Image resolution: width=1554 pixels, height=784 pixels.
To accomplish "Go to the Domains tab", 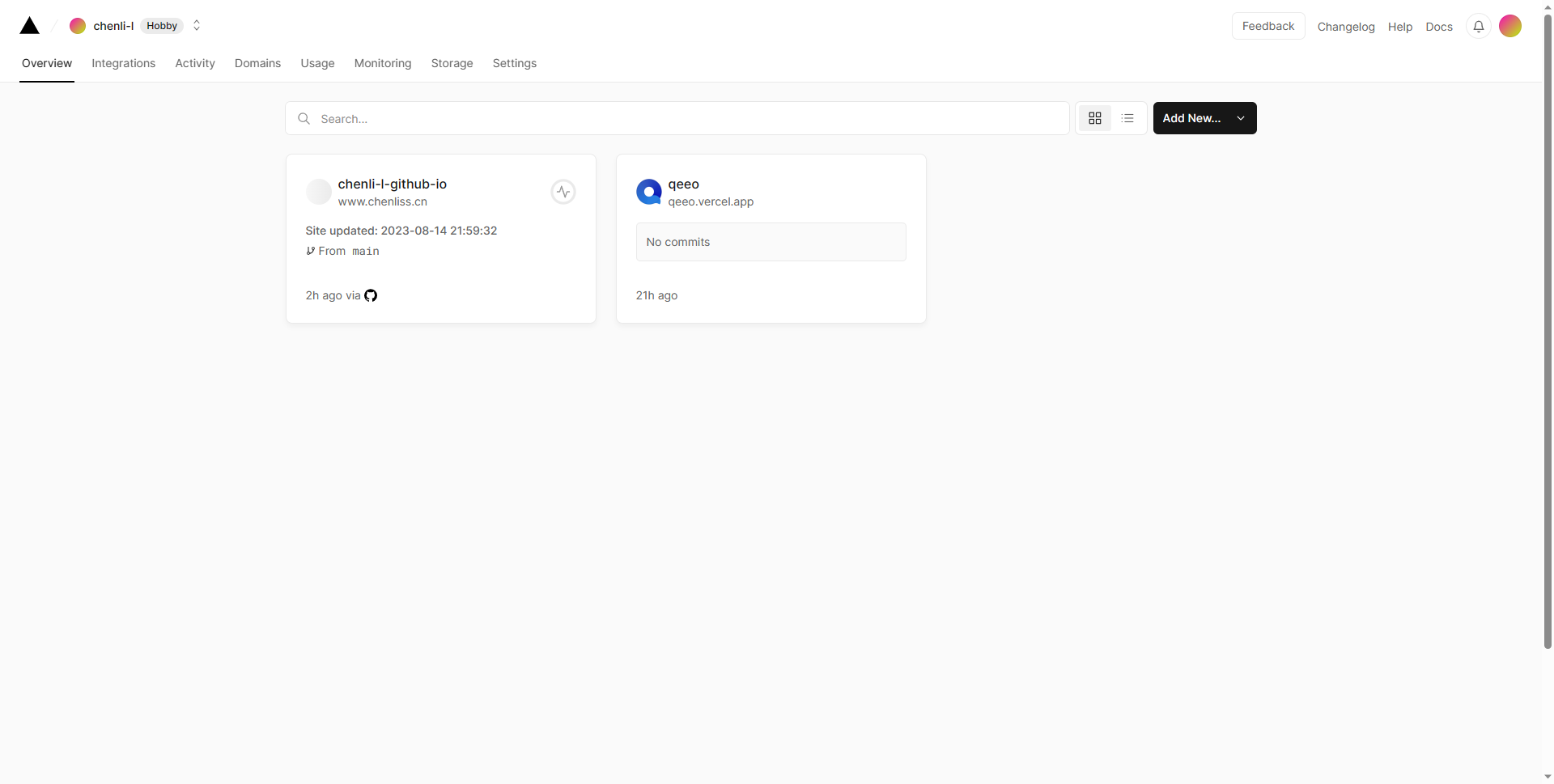I will pos(257,63).
